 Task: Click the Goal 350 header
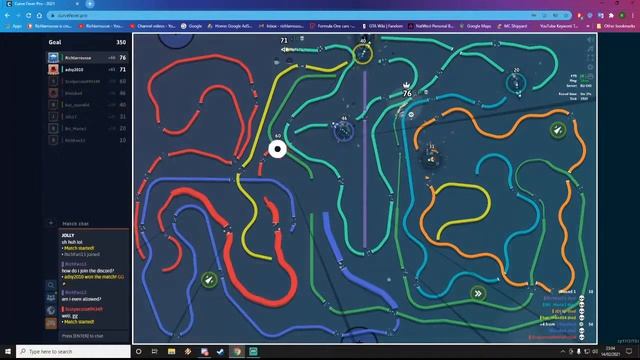click(87, 42)
